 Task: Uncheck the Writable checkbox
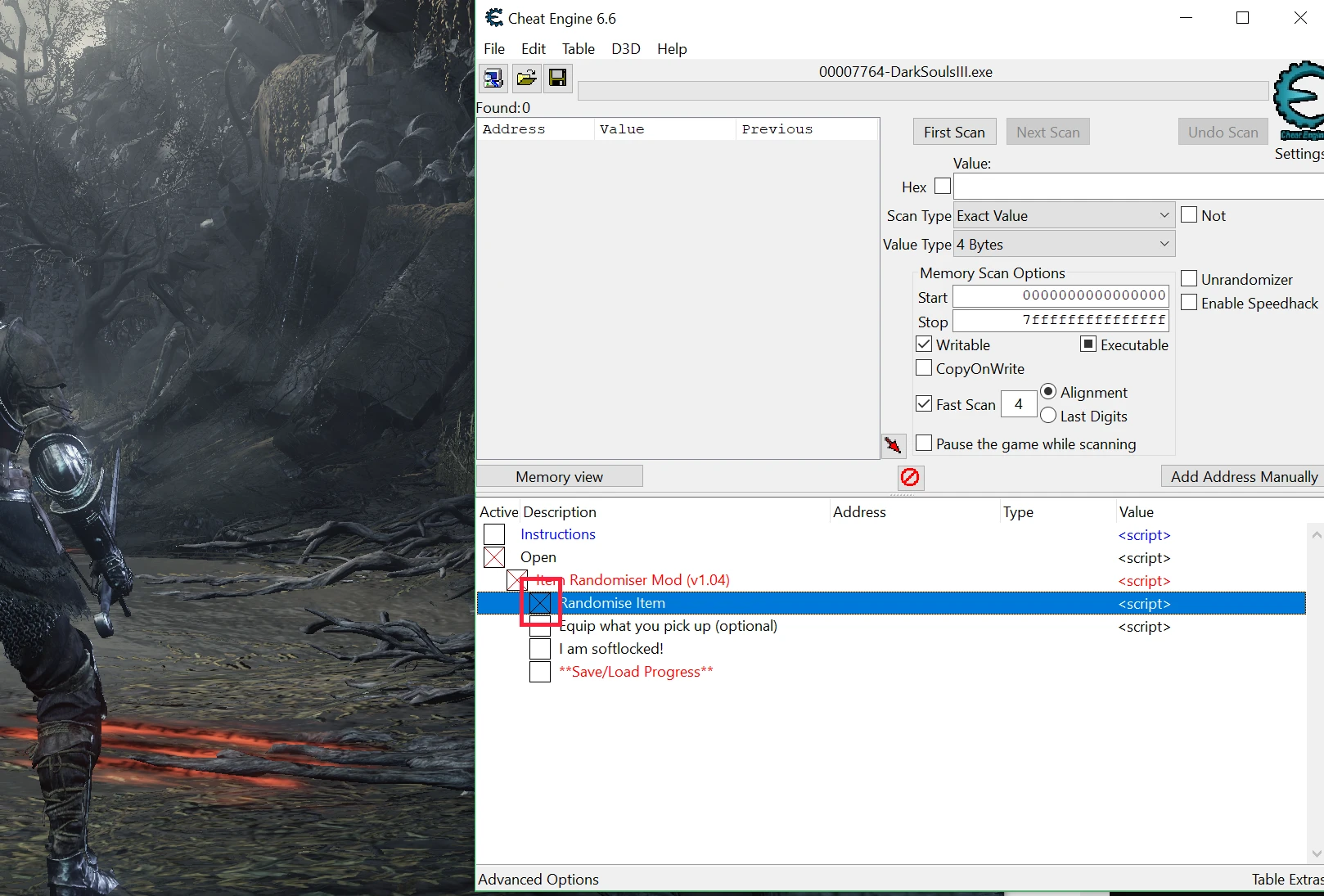(924, 344)
